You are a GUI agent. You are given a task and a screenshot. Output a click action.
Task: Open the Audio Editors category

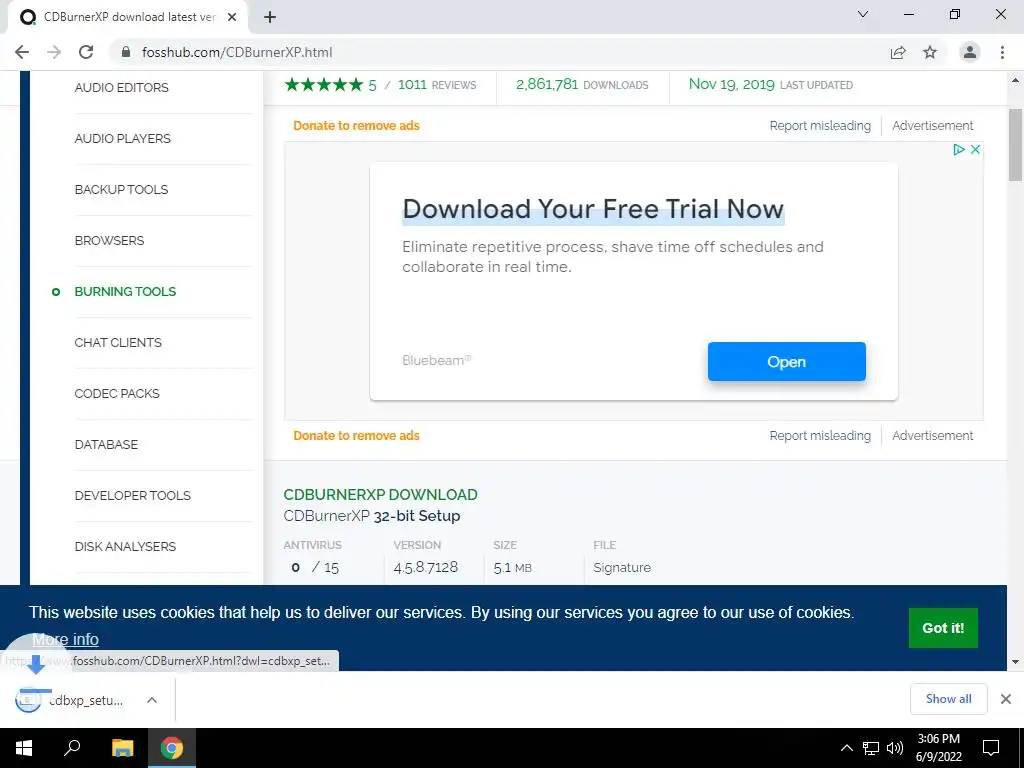121,88
